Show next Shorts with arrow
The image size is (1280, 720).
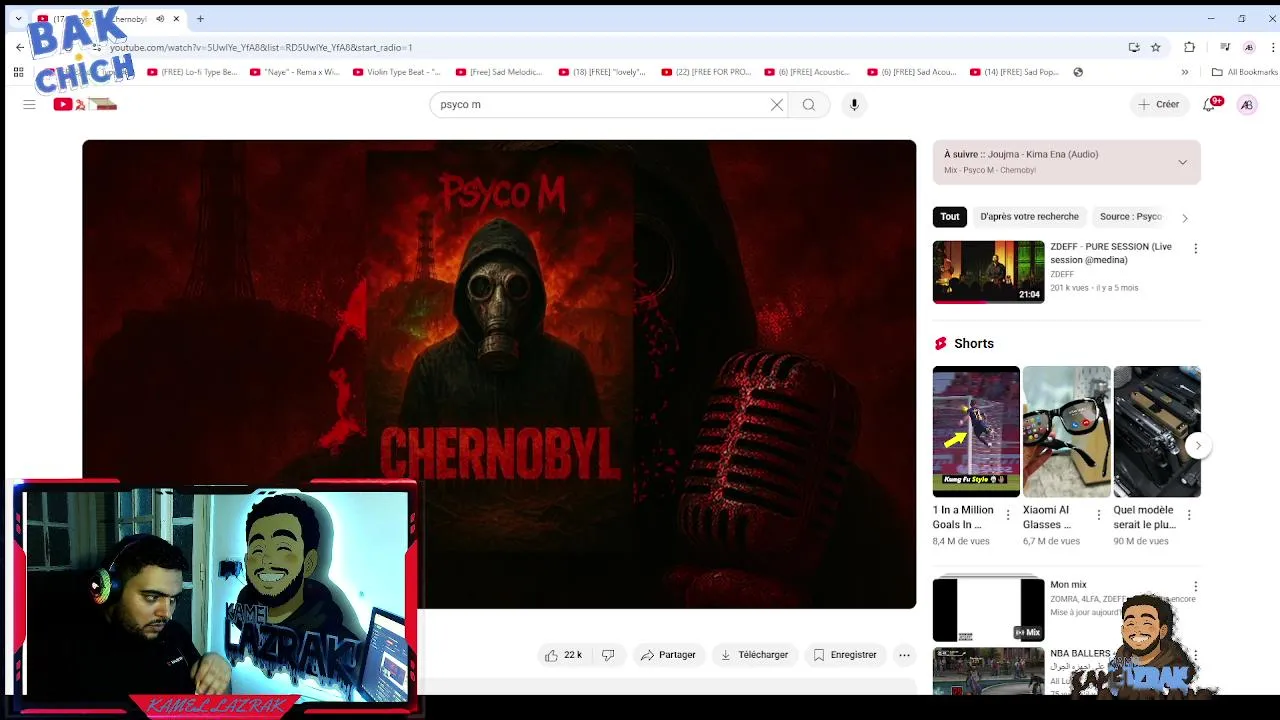point(1198,446)
